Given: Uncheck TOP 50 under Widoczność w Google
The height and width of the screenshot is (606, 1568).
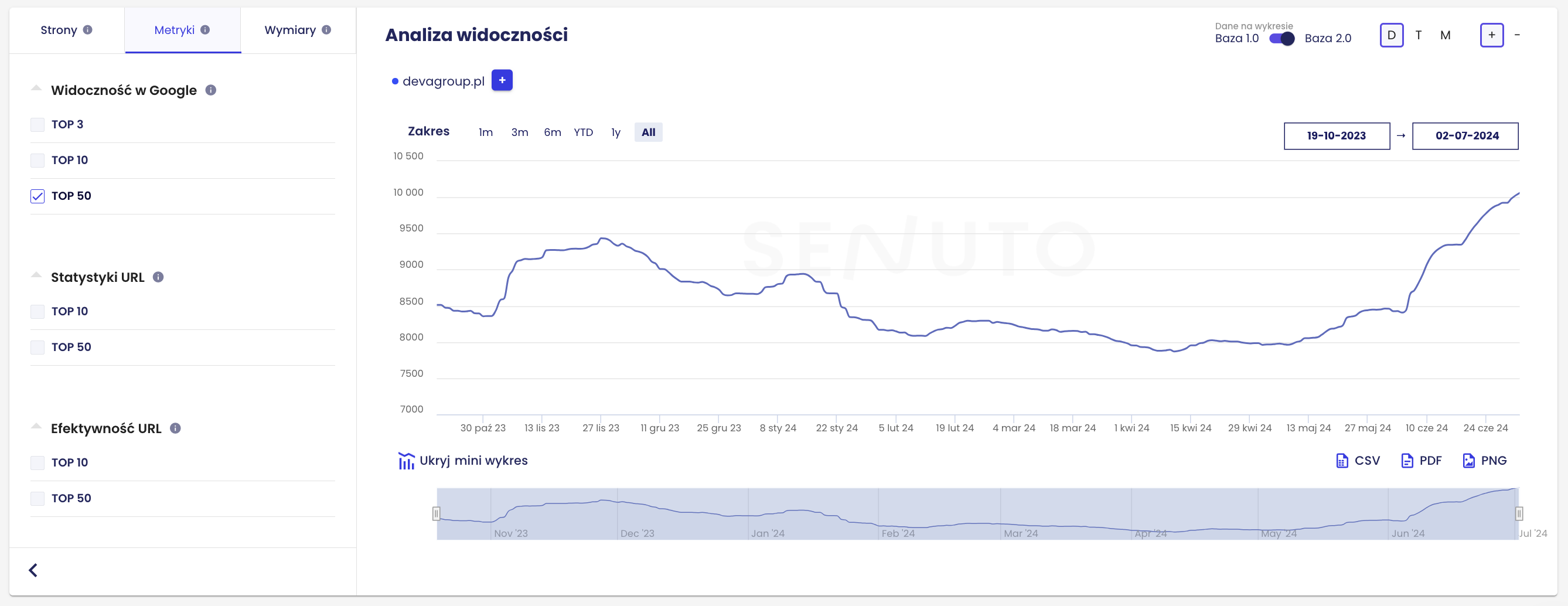Looking at the screenshot, I should 38,196.
